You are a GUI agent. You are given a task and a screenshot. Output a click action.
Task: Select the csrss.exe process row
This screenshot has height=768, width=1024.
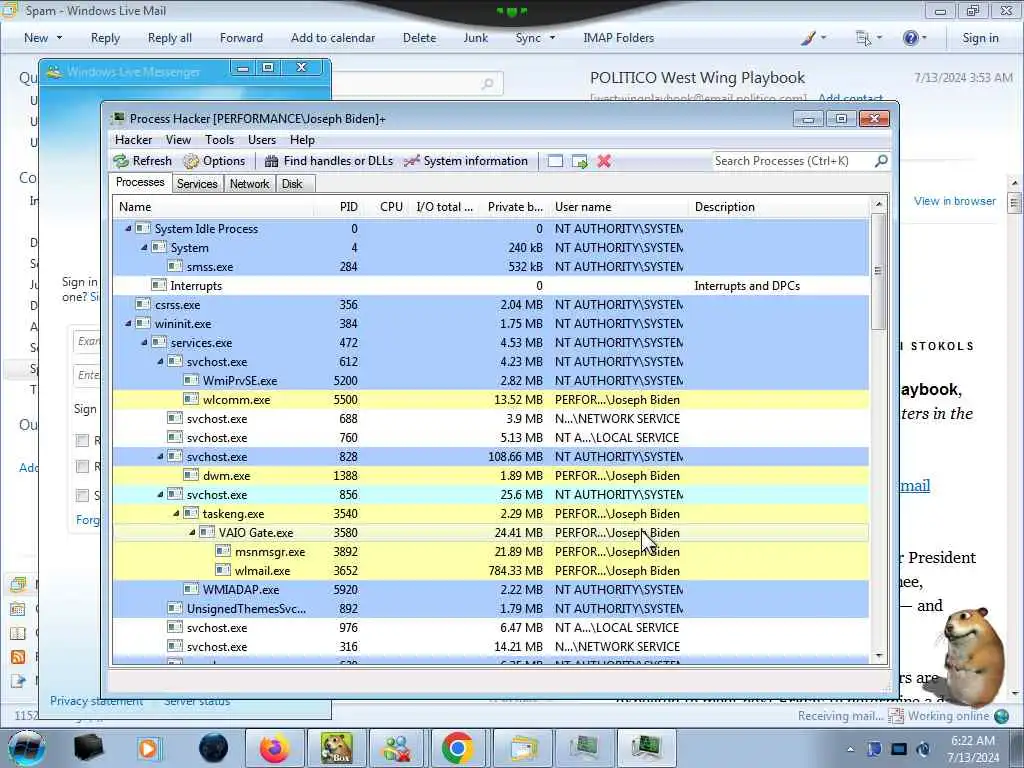coord(490,305)
